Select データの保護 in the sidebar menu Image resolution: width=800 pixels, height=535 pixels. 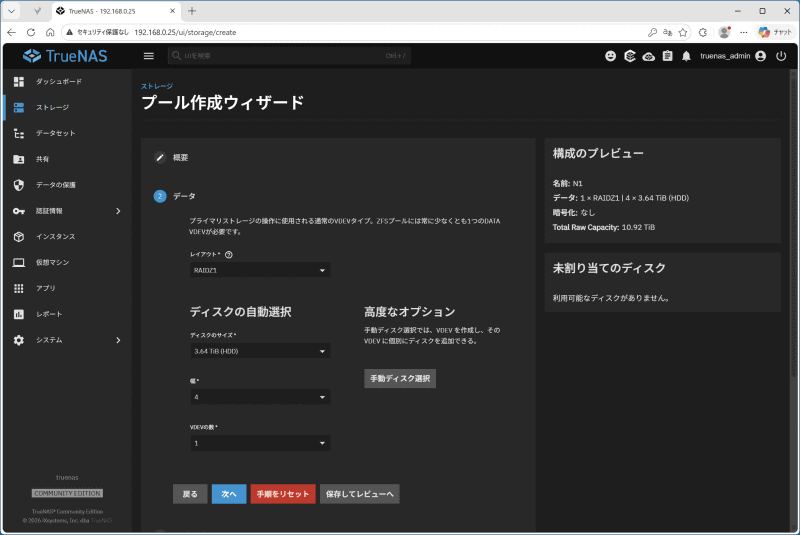[56, 185]
